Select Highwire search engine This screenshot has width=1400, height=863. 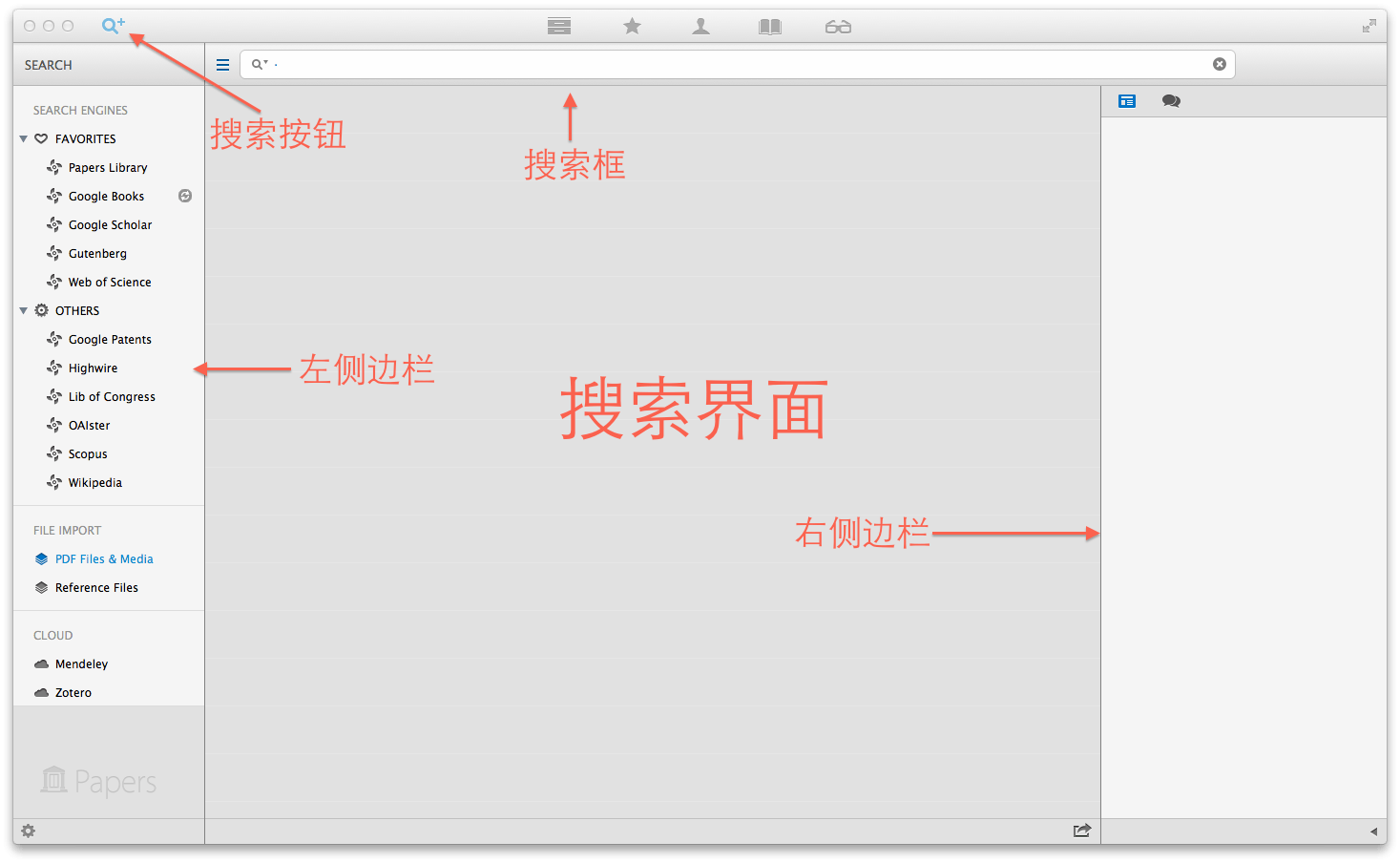pyautogui.click(x=93, y=368)
